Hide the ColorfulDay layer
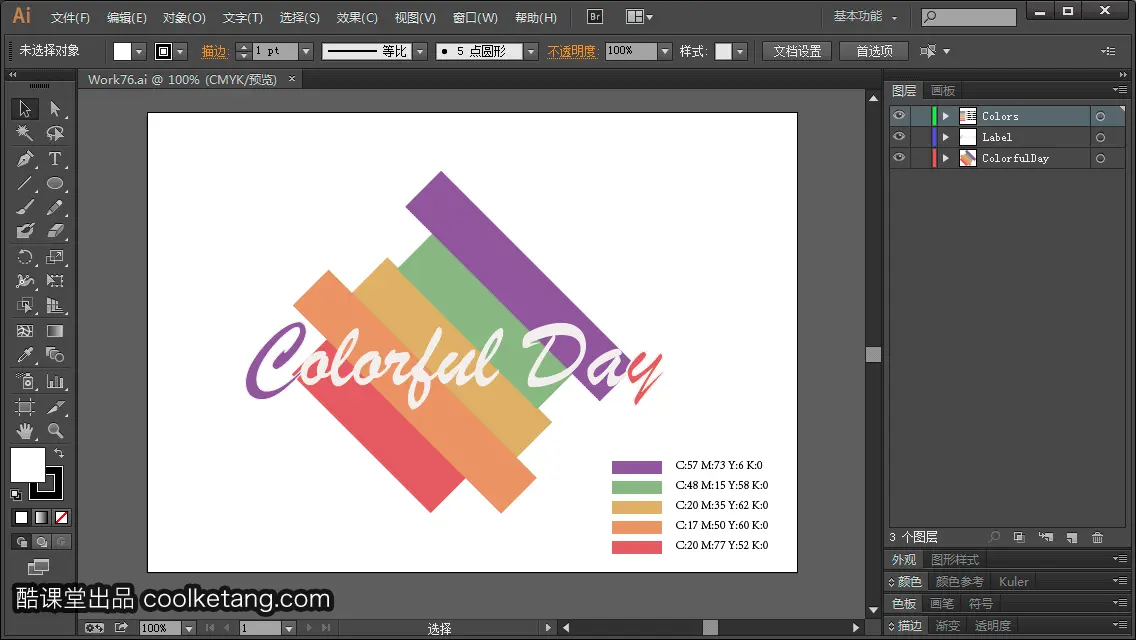1136x640 pixels. tap(899, 157)
